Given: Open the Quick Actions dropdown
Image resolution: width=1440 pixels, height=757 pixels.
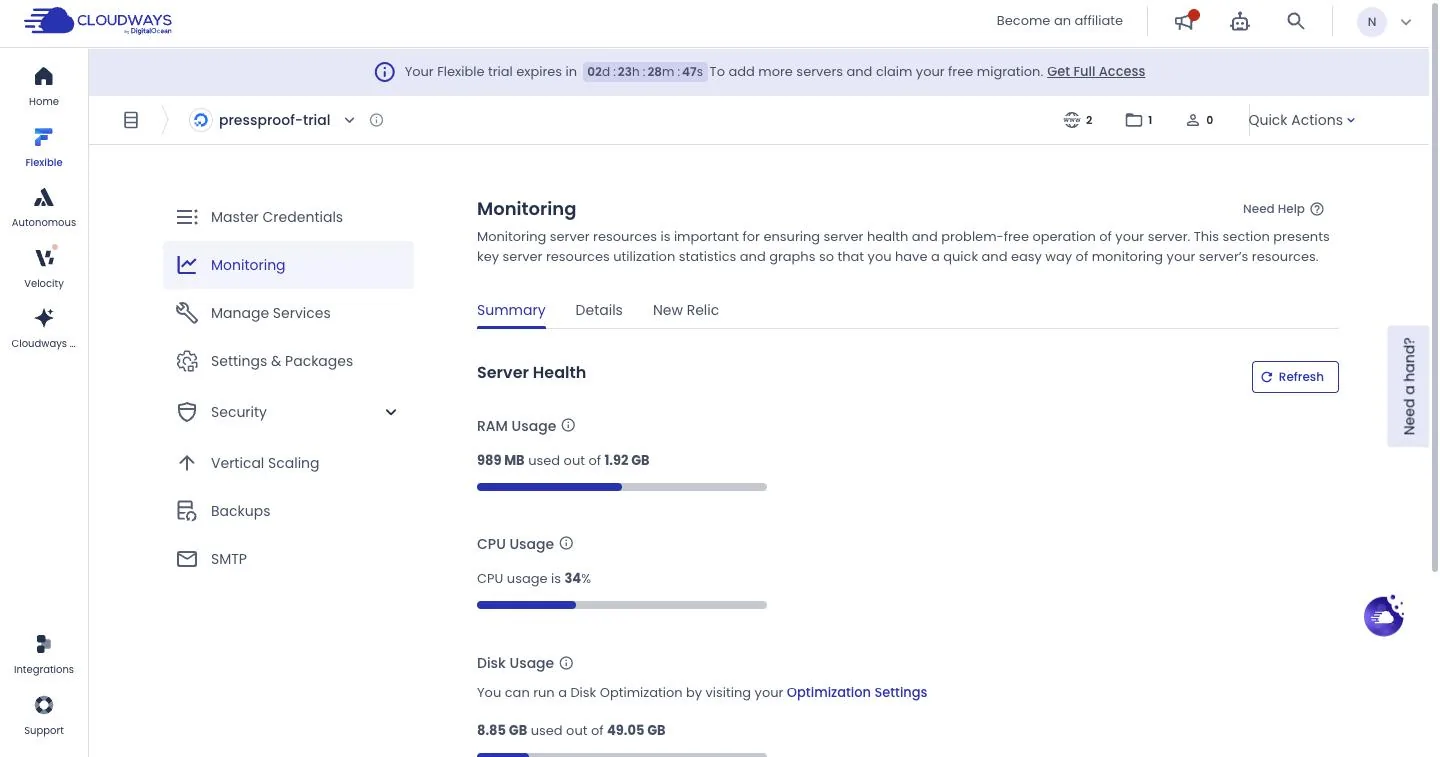Looking at the screenshot, I should [x=1302, y=120].
